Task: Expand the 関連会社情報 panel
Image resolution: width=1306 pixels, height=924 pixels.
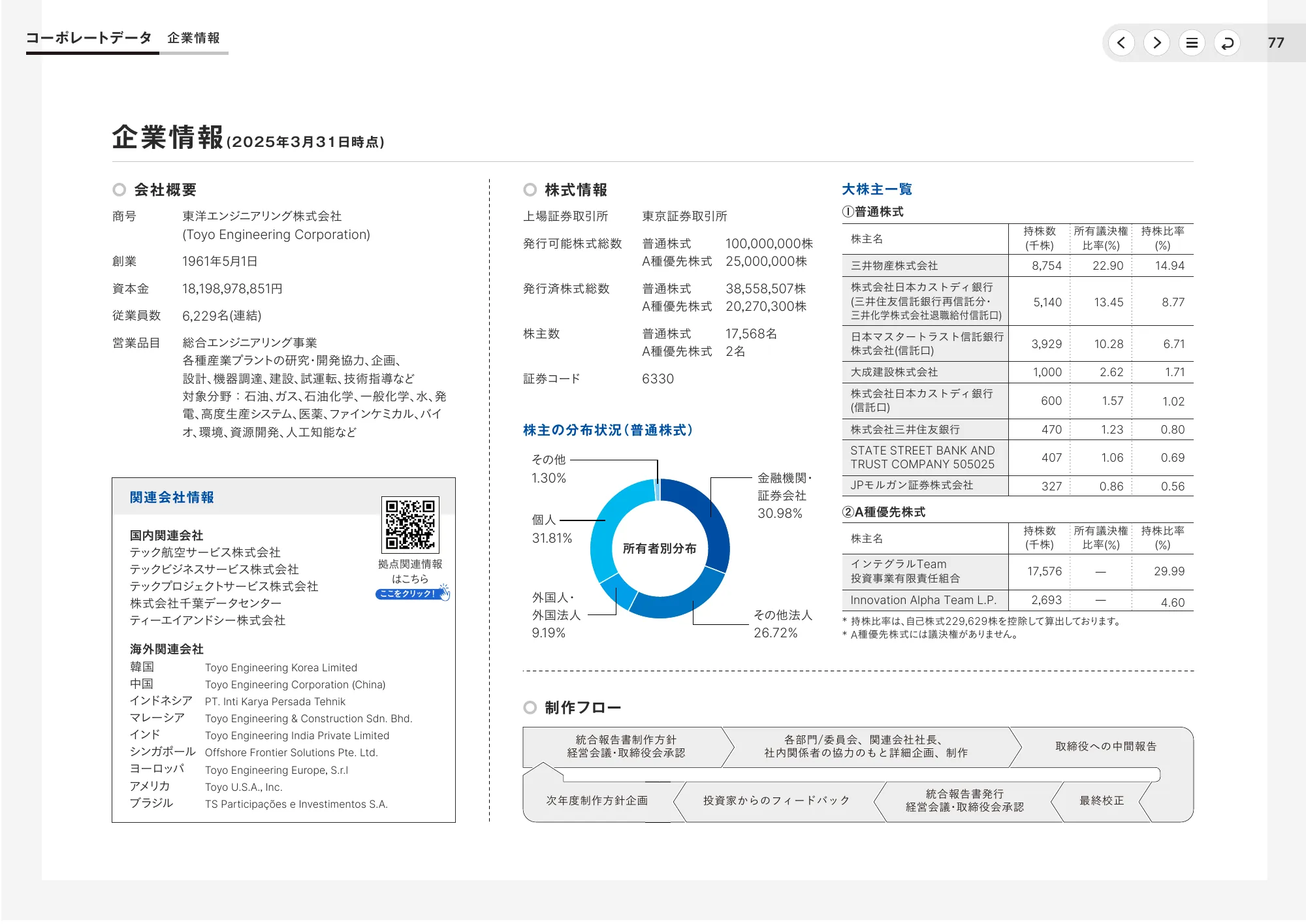Action: [x=173, y=498]
